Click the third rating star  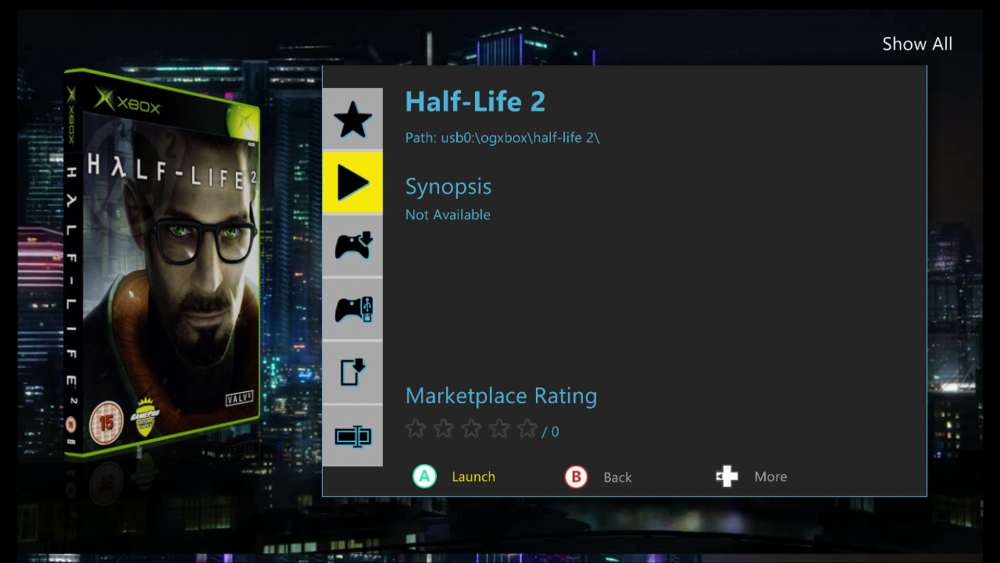point(471,428)
